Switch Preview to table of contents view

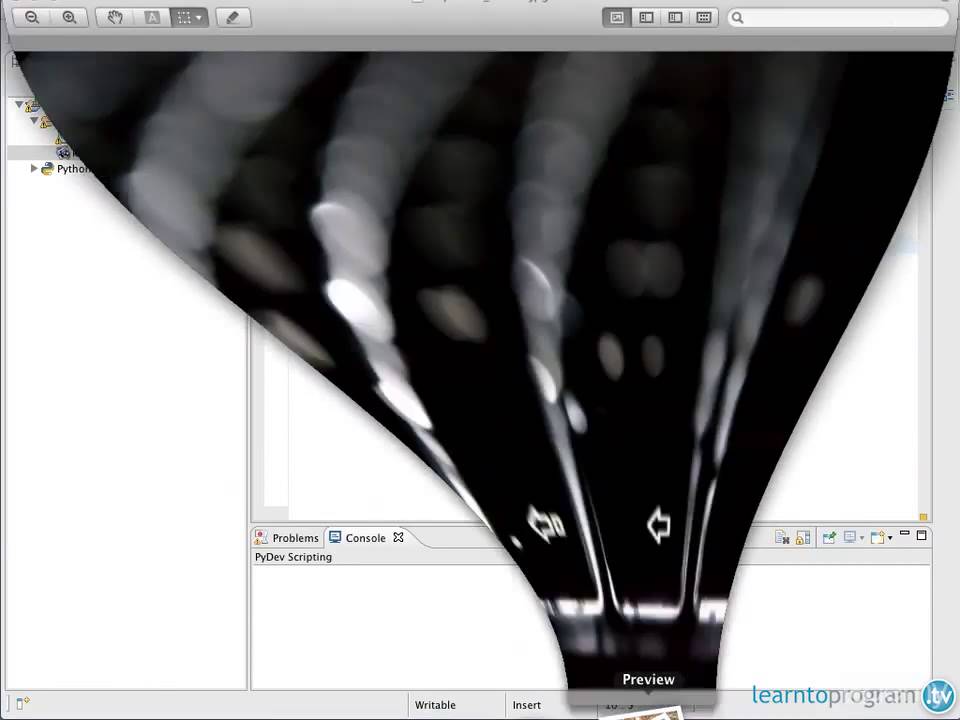[675, 17]
